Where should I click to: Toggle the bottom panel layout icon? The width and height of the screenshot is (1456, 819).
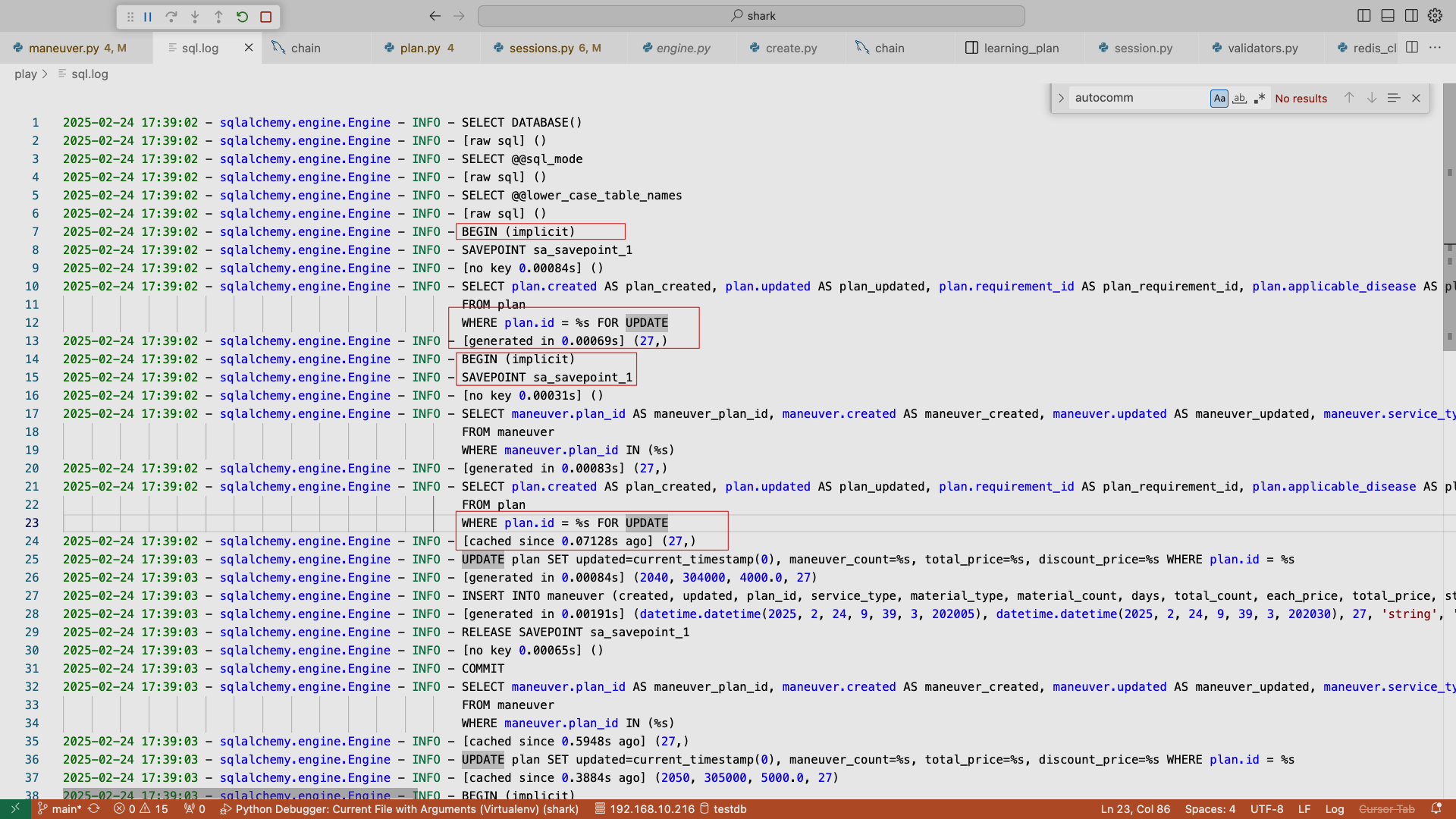point(1388,15)
